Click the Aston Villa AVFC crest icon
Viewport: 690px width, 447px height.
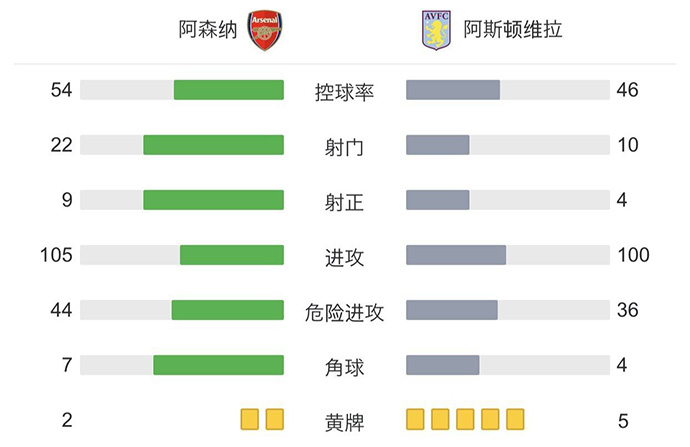pyautogui.click(x=437, y=31)
